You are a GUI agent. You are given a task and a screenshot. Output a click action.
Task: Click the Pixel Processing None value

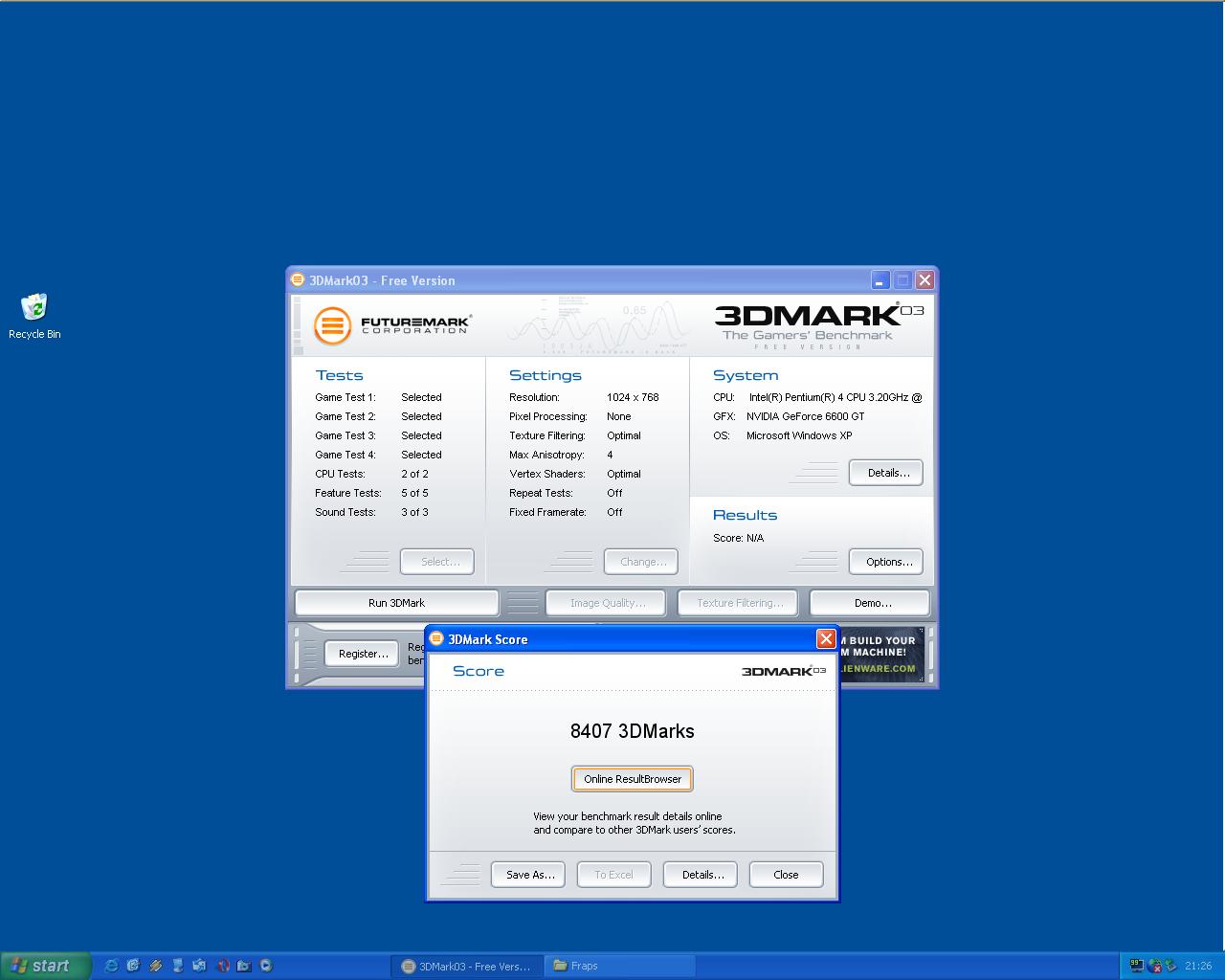click(618, 416)
